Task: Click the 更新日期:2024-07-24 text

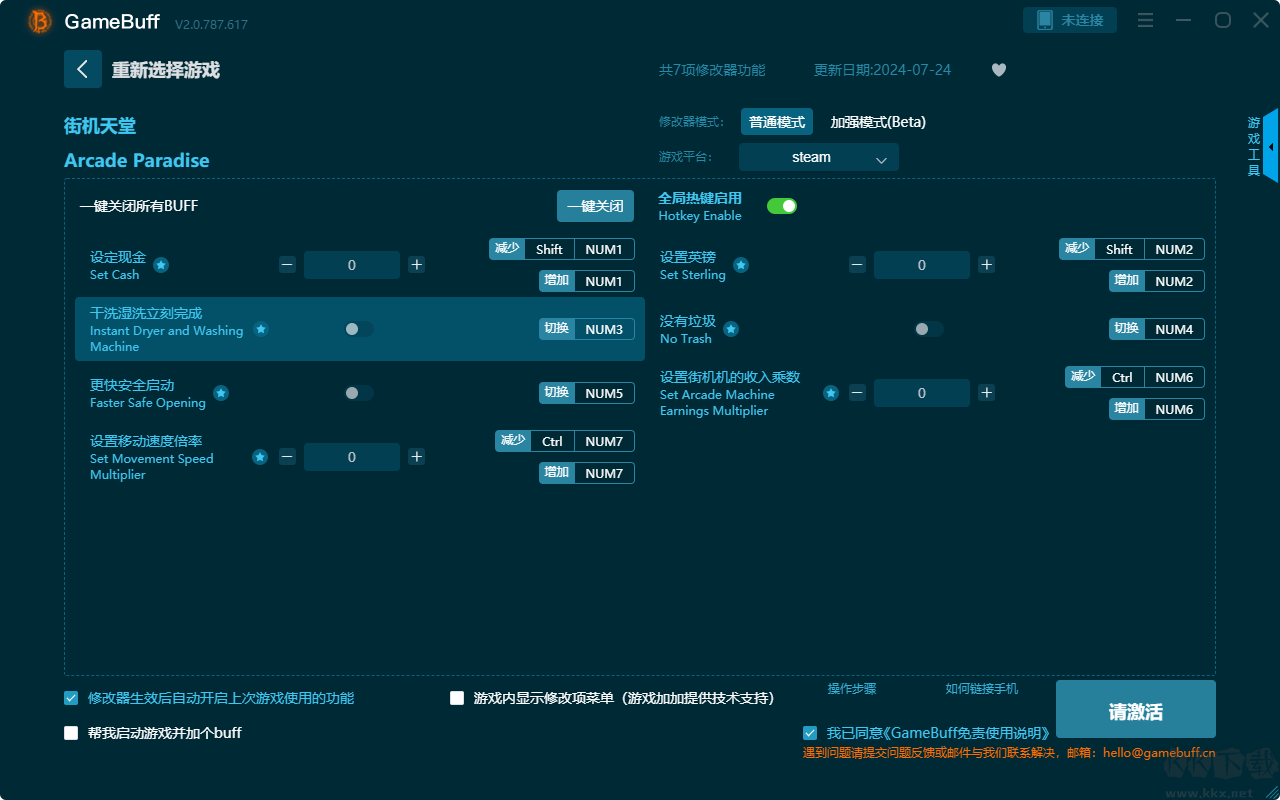Action: pyautogui.click(x=883, y=70)
